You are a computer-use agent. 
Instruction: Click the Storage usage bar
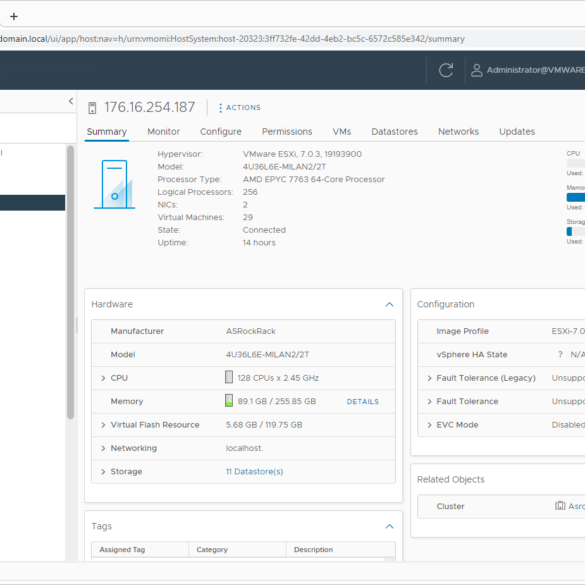576,232
